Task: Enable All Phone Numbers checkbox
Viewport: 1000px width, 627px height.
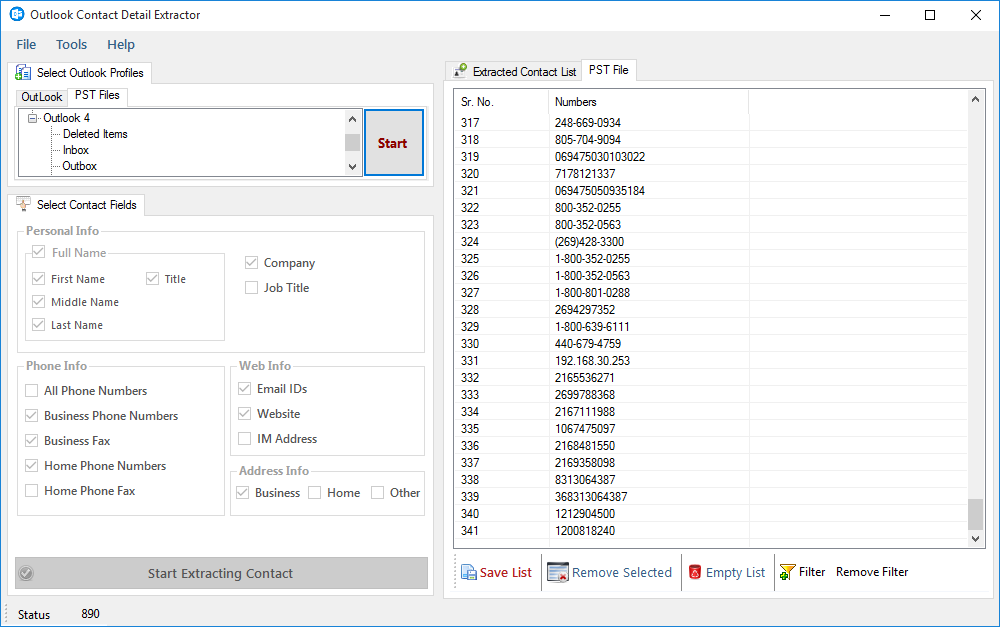Action: tap(31, 390)
